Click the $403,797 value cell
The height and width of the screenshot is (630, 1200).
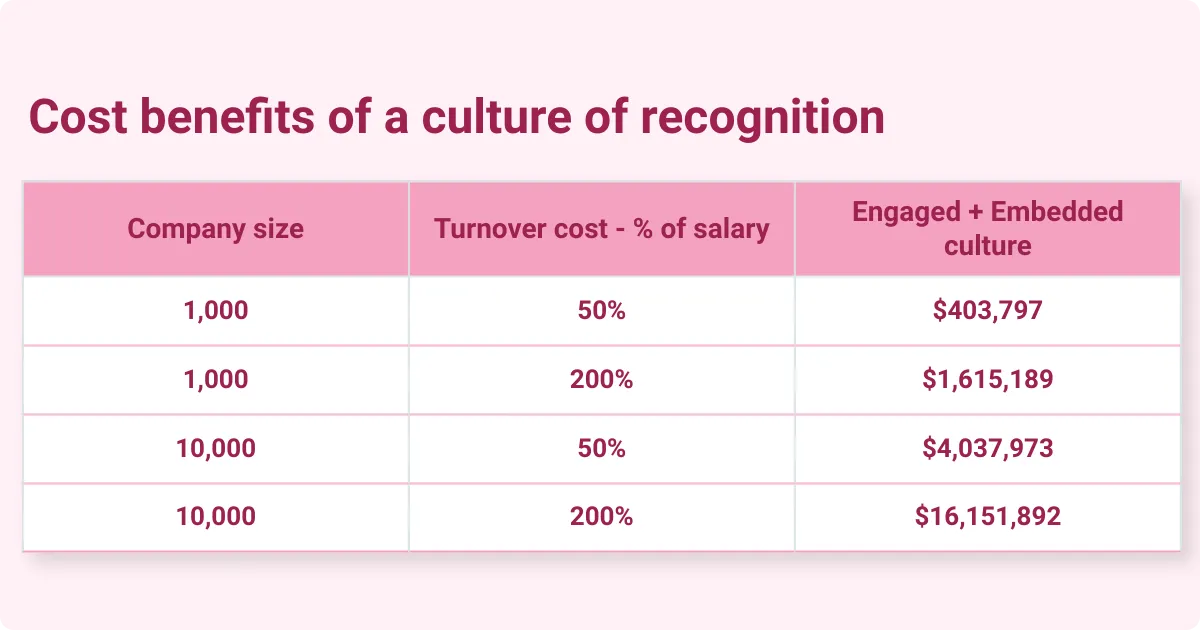[987, 311]
